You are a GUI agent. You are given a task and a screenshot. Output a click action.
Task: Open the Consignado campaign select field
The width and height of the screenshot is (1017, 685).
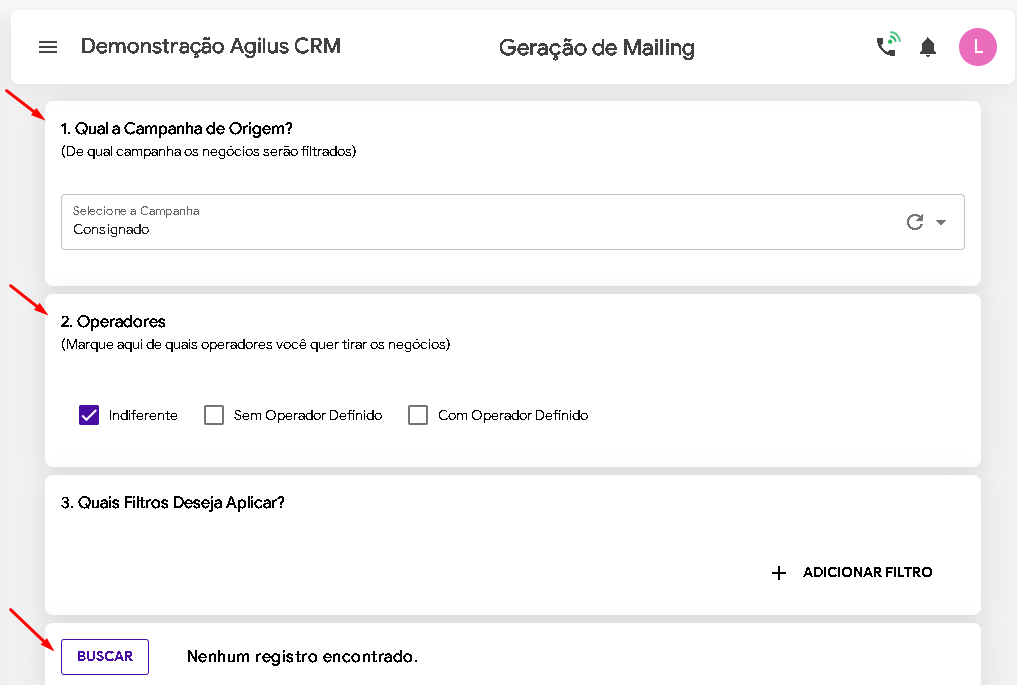click(512, 222)
